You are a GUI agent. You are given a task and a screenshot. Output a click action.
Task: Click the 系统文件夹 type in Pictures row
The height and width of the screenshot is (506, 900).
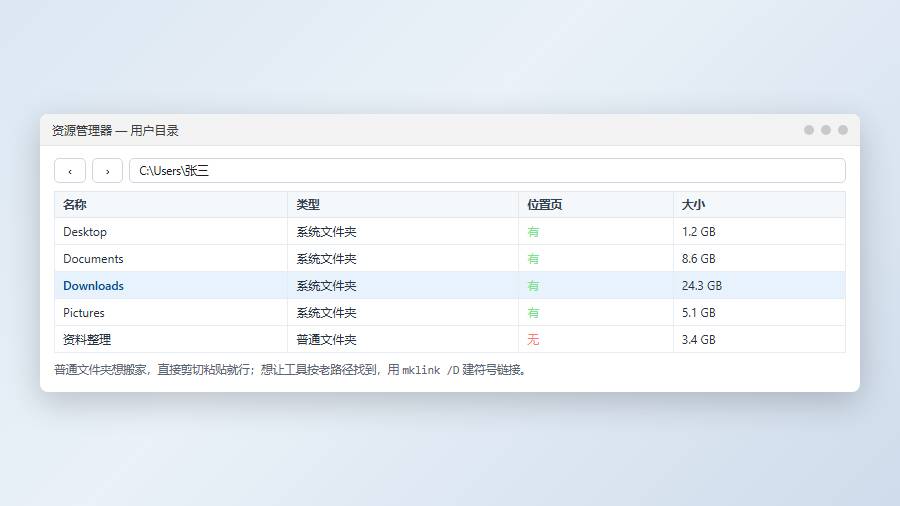(x=327, y=313)
